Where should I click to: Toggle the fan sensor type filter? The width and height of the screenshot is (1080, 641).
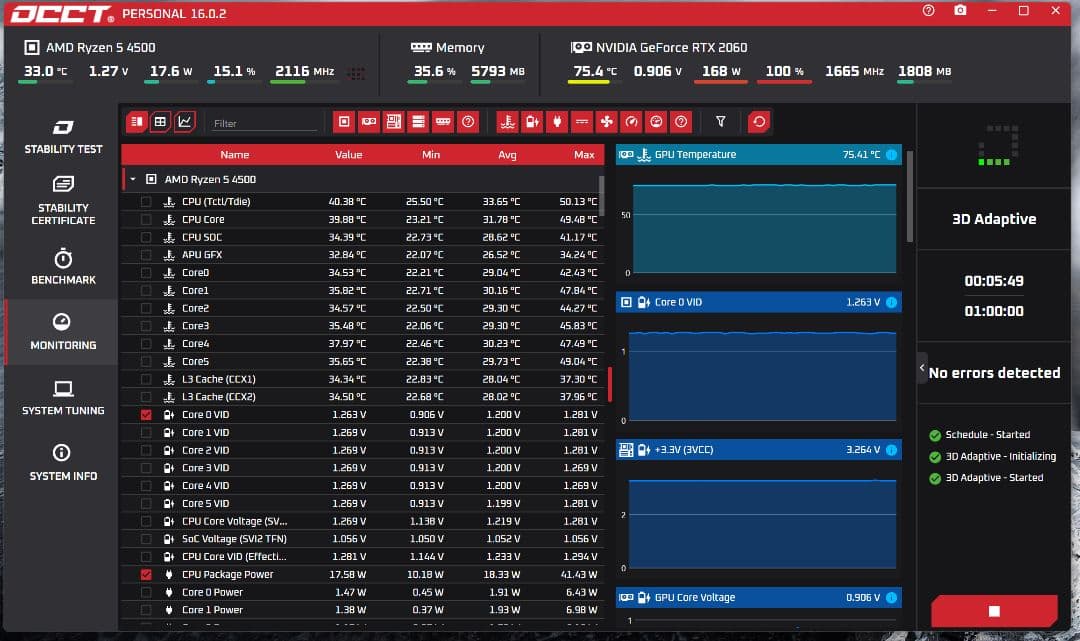tap(607, 122)
